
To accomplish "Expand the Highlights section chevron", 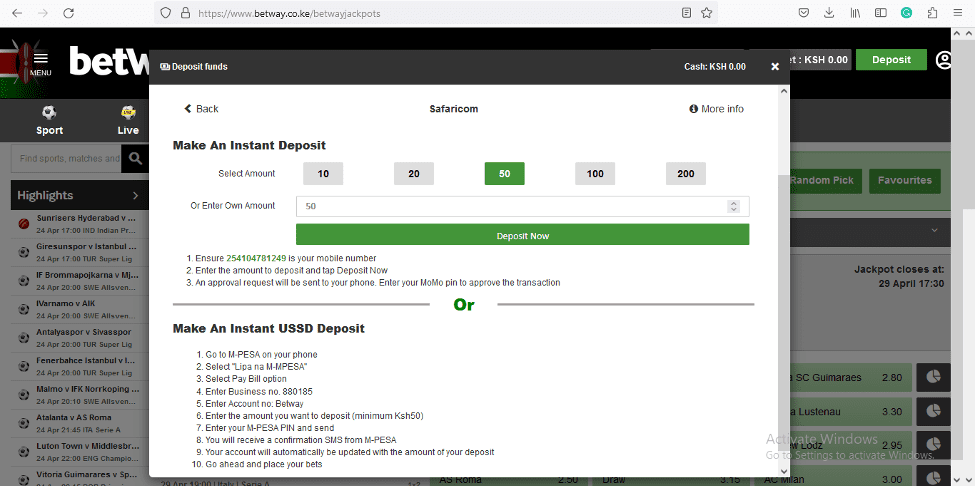I will pyautogui.click(x=135, y=196).
